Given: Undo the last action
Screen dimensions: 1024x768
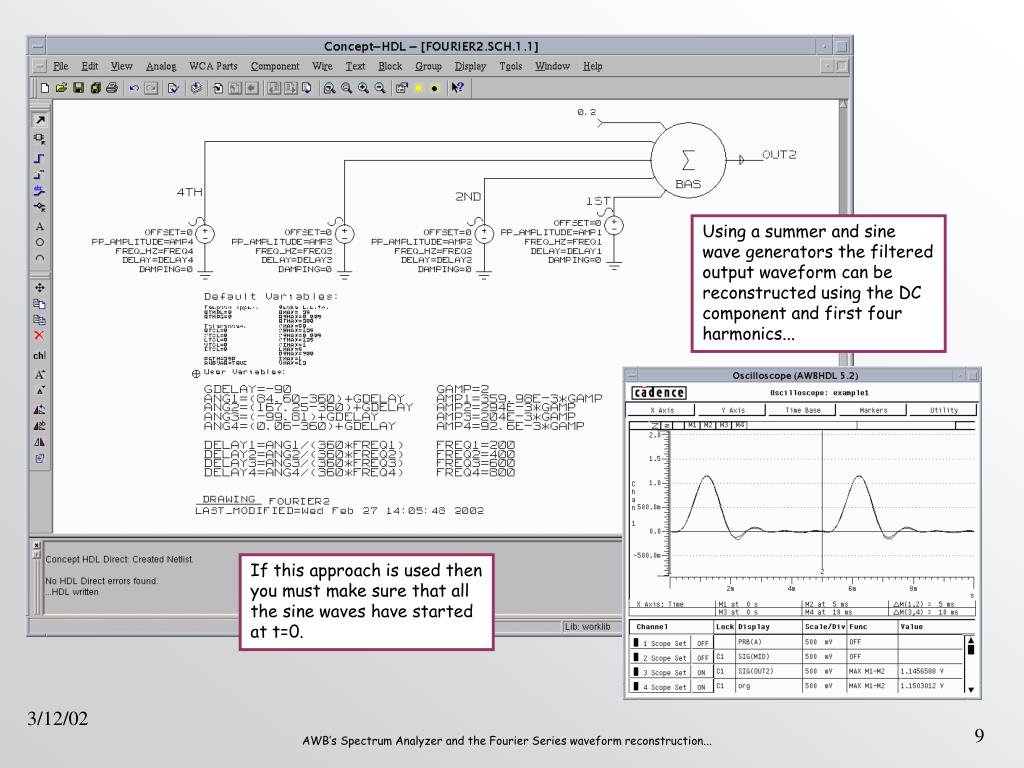Looking at the screenshot, I should coord(134,88).
